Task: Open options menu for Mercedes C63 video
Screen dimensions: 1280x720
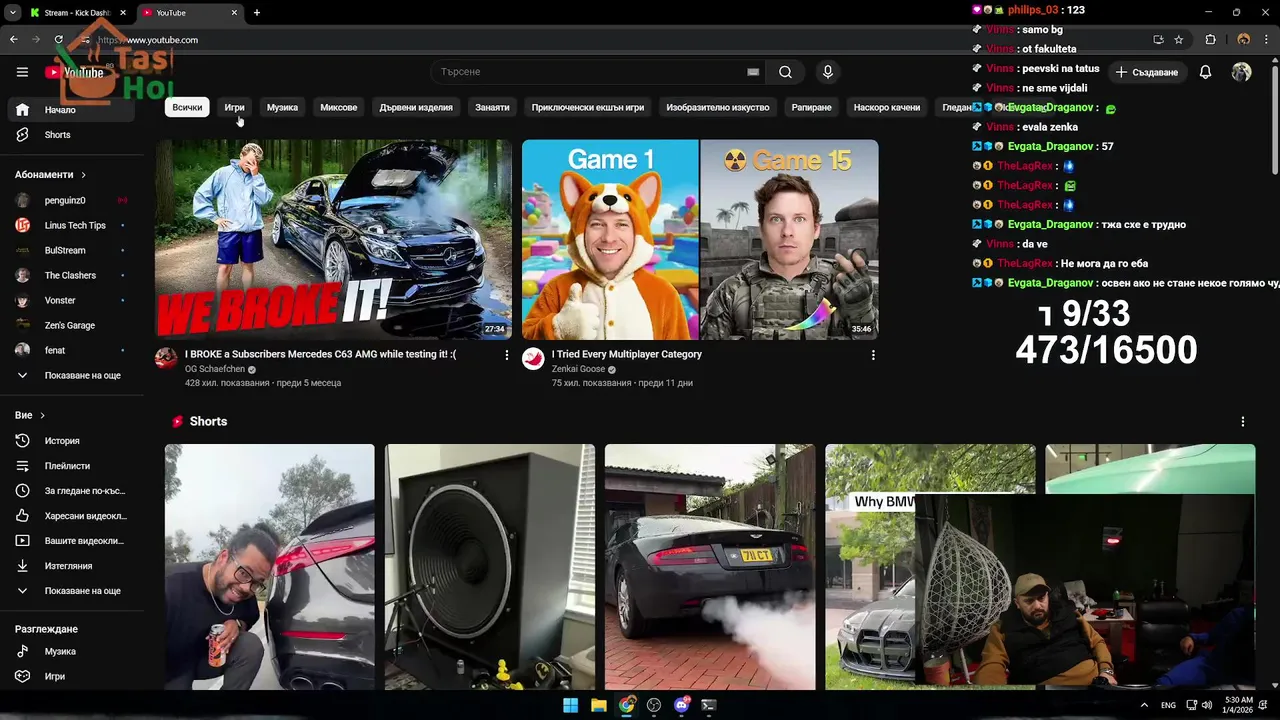Action: pos(506,355)
